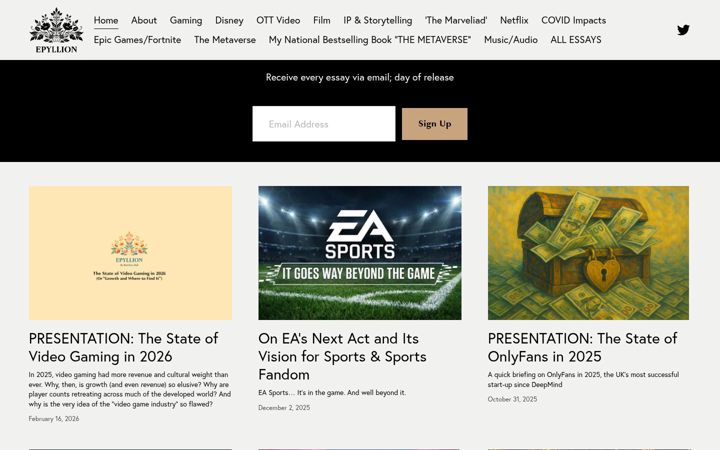The height and width of the screenshot is (450, 720).
Task: Navigate to Music/Audio
Action: [x=511, y=39]
